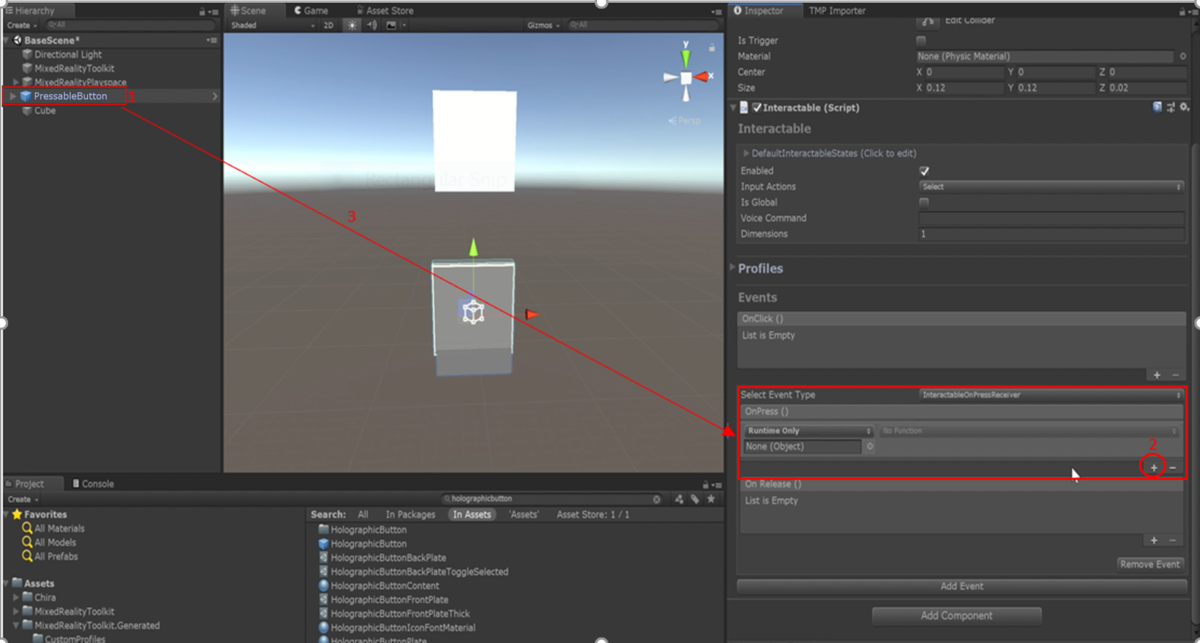Filter search to 'Assets' folder
The image size is (1200, 643).
524,514
